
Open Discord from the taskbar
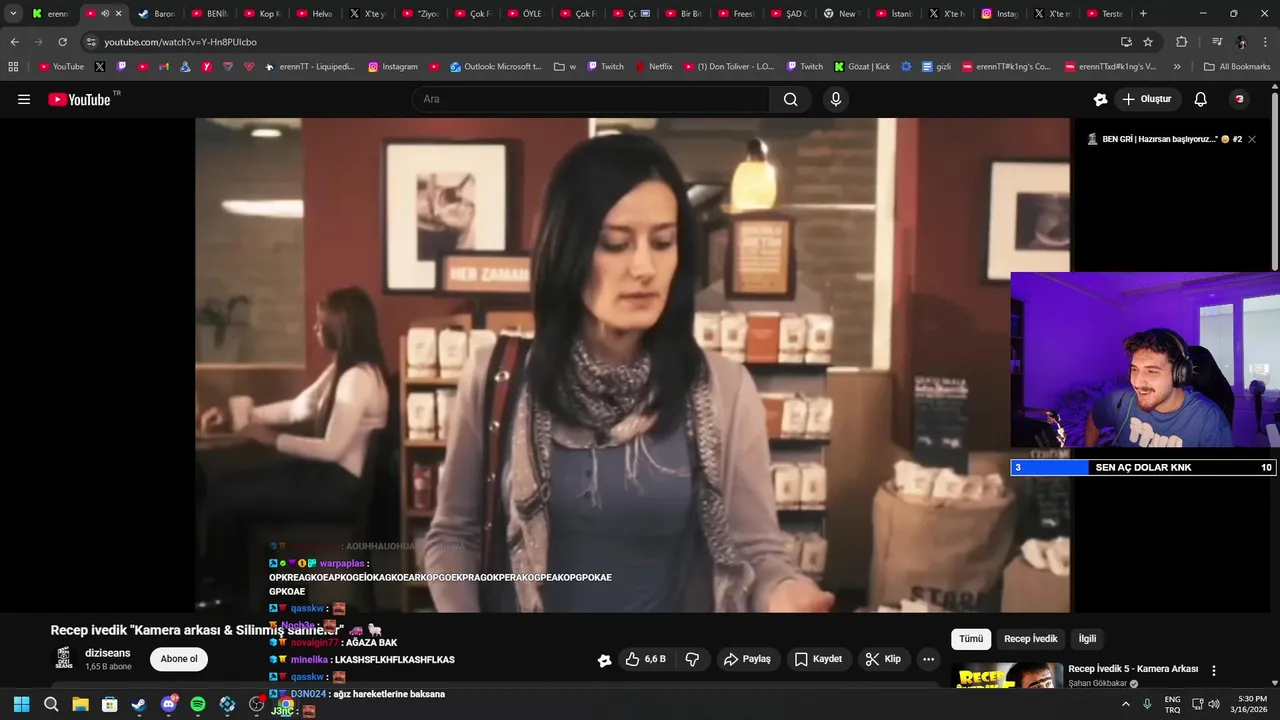pos(168,704)
